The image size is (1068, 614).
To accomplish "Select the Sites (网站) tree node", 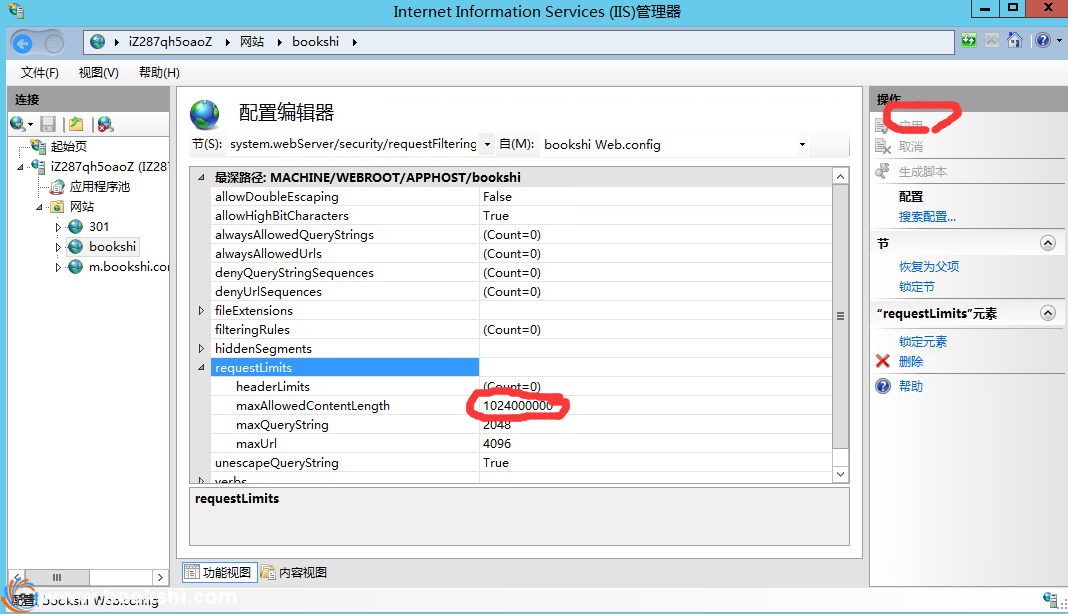I will (x=82, y=206).
